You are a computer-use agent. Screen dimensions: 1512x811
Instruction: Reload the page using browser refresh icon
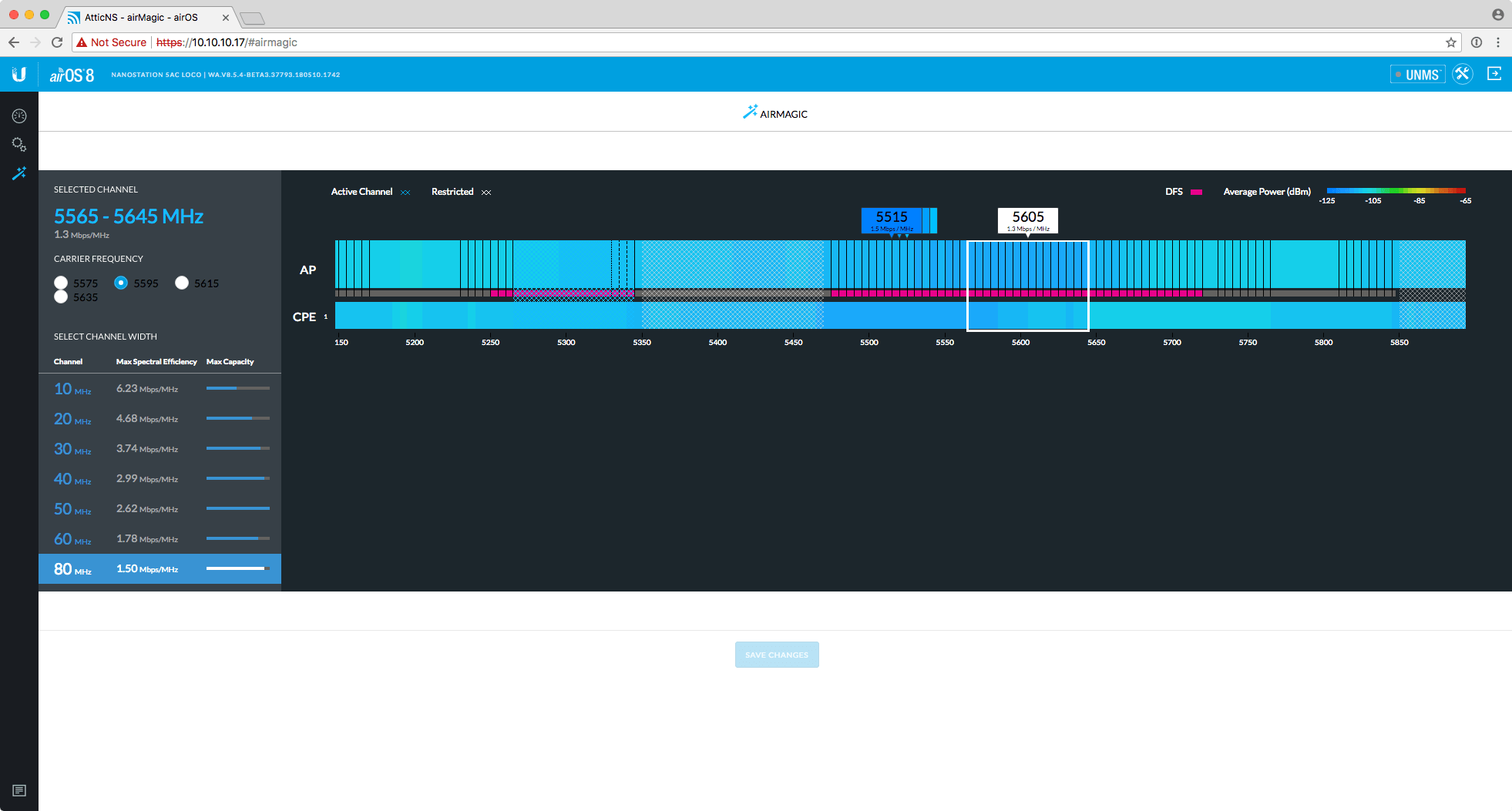point(57,42)
